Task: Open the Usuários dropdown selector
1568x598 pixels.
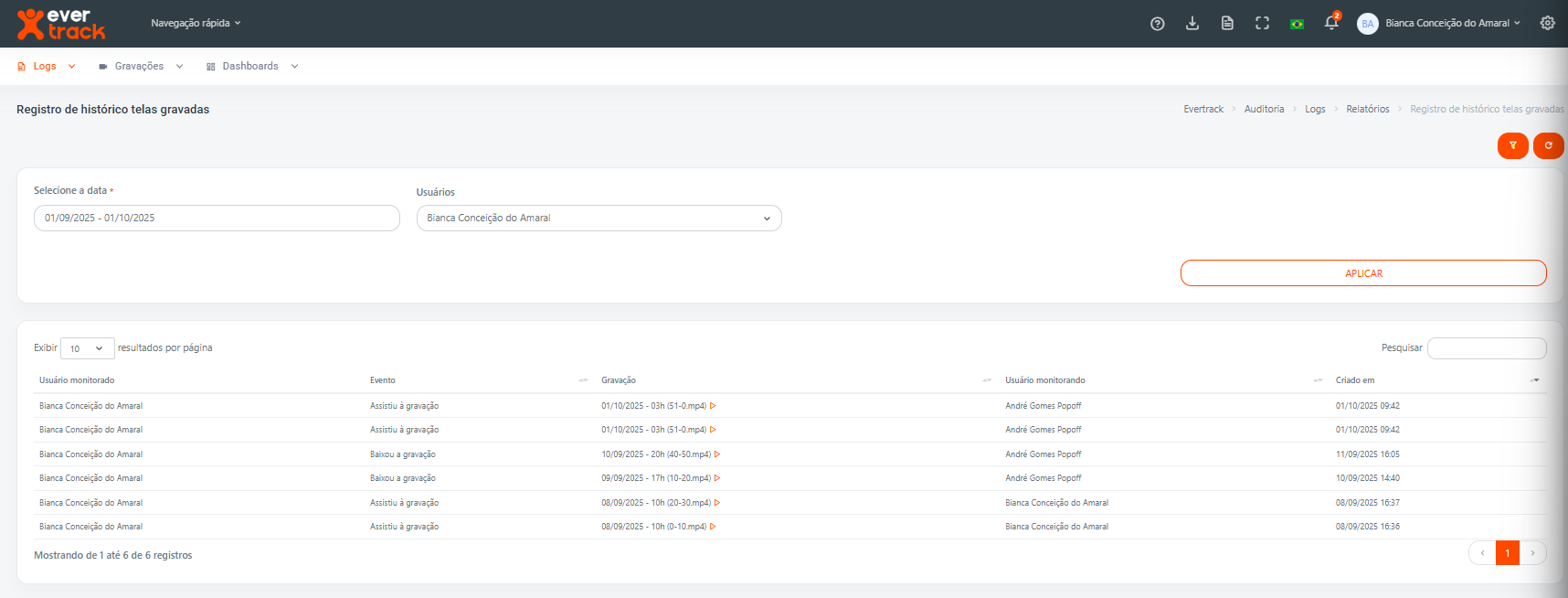Action: [599, 219]
